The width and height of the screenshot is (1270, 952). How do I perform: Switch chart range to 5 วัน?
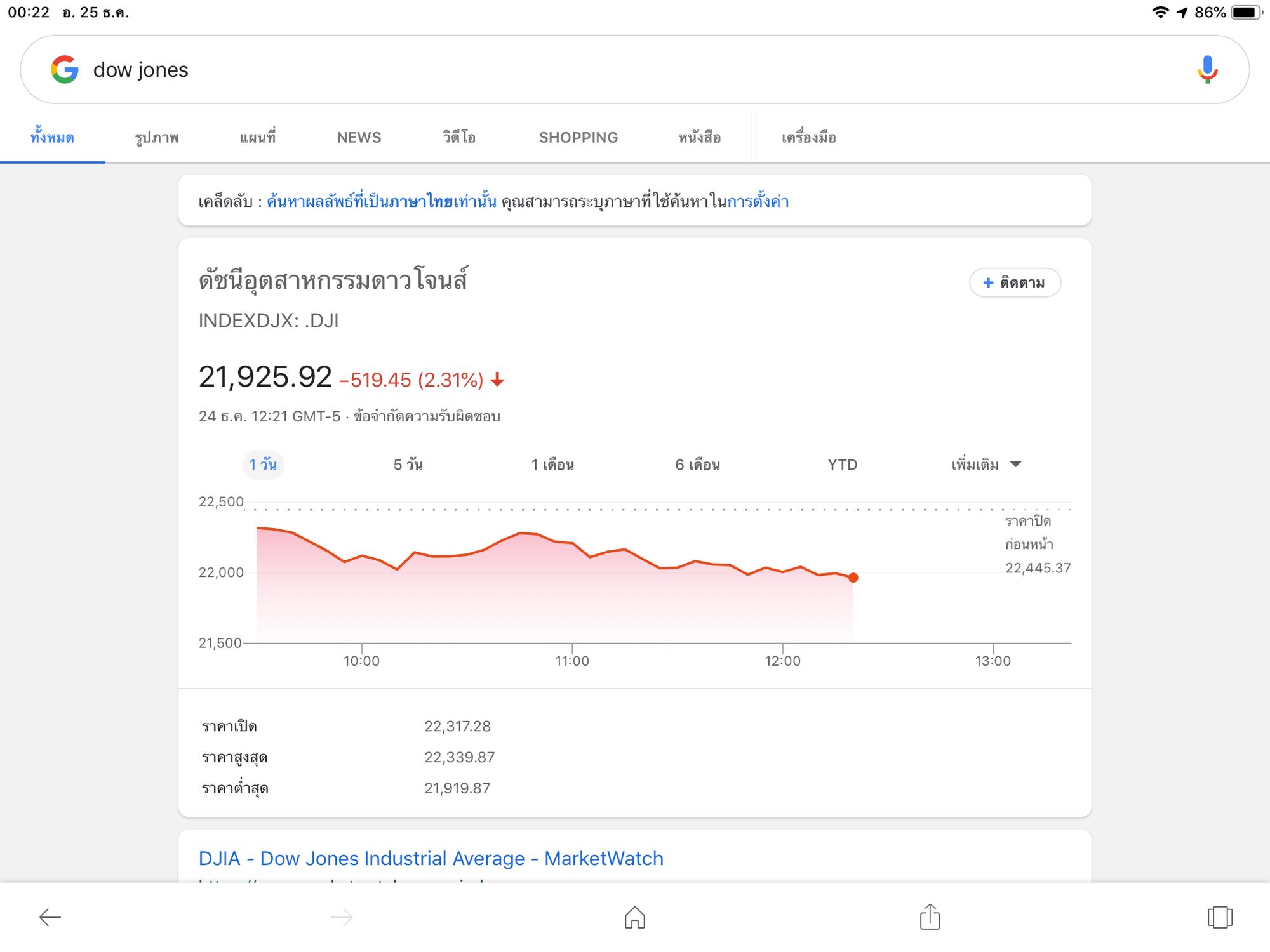[x=408, y=465]
